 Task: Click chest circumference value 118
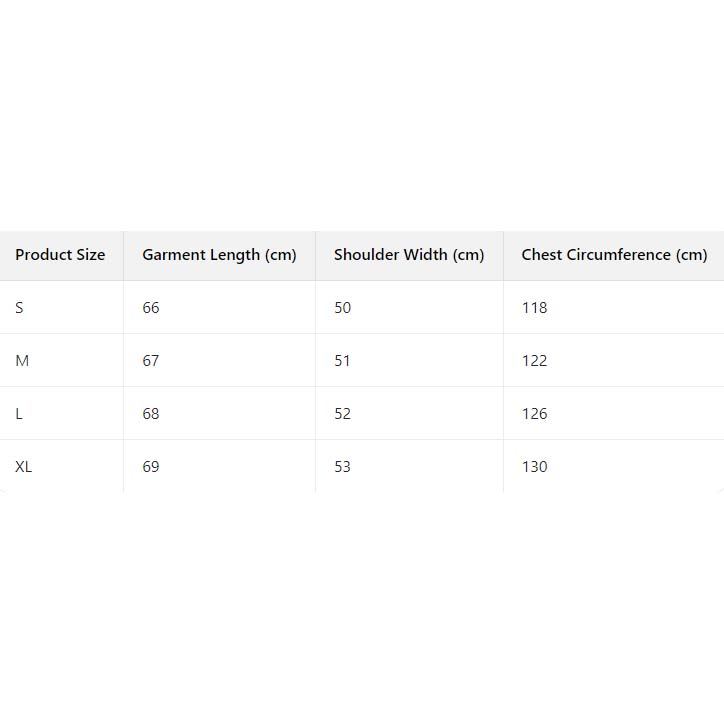pos(535,308)
